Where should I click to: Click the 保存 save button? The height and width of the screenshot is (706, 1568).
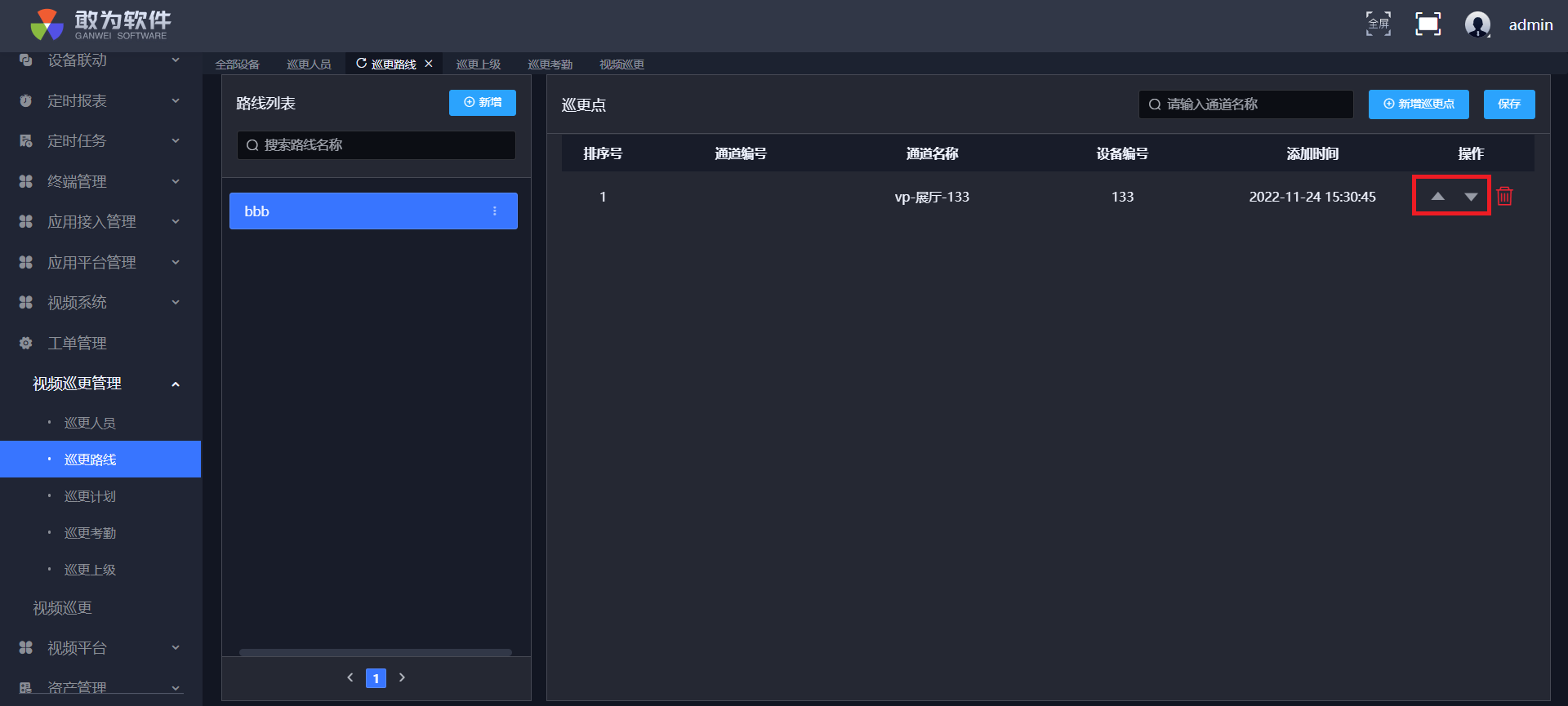pyautogui.click(x=1508, y=104)
